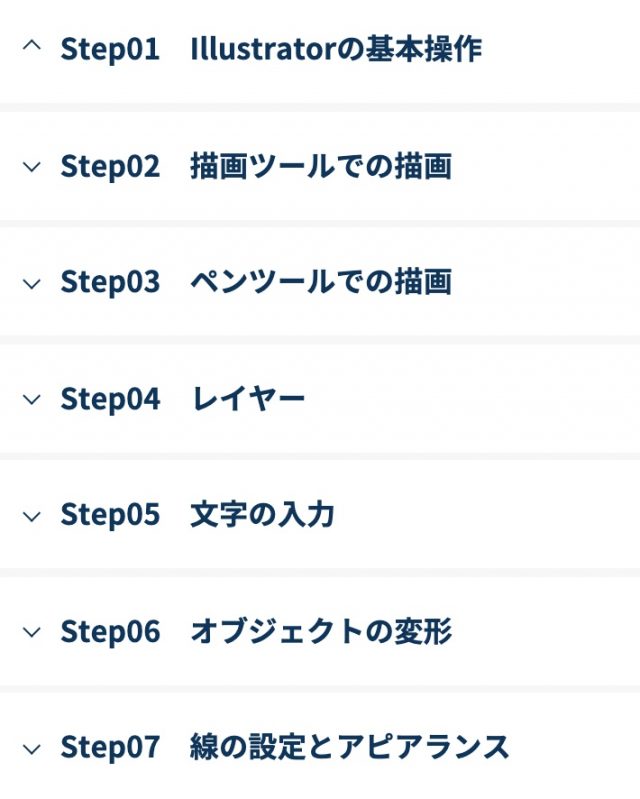Screen dimensions: 640x799
Task: Show Step07 線の設定とアピアランス title
Action: coord(349,747)
